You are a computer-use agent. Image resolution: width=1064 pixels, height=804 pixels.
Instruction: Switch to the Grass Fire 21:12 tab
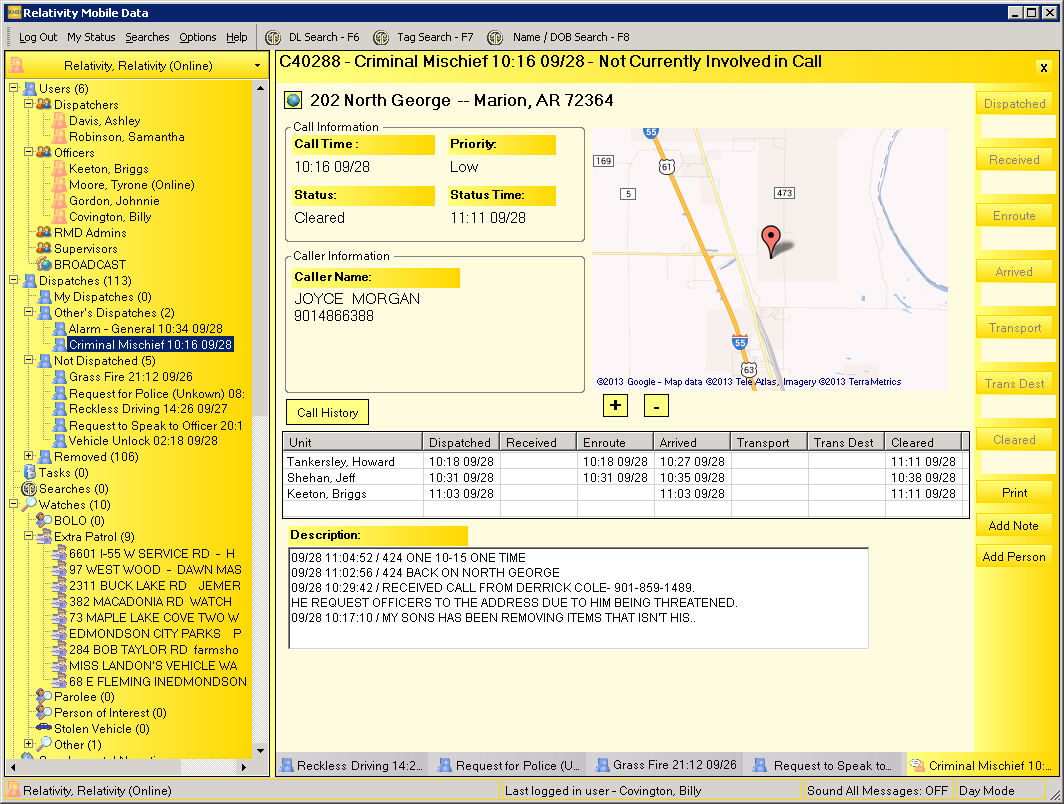666,765
